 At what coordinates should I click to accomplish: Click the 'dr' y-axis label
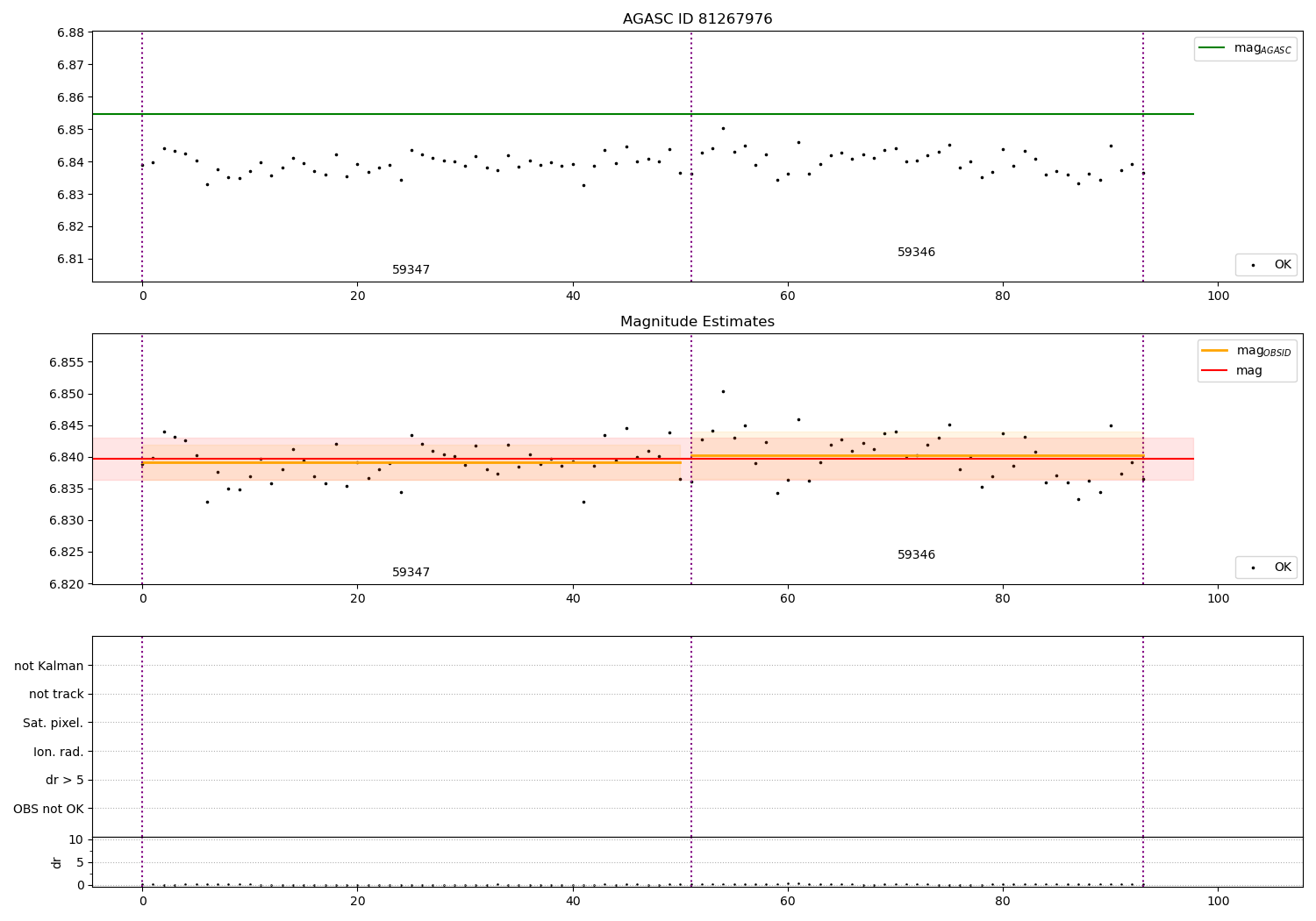(x=57, y=862)
